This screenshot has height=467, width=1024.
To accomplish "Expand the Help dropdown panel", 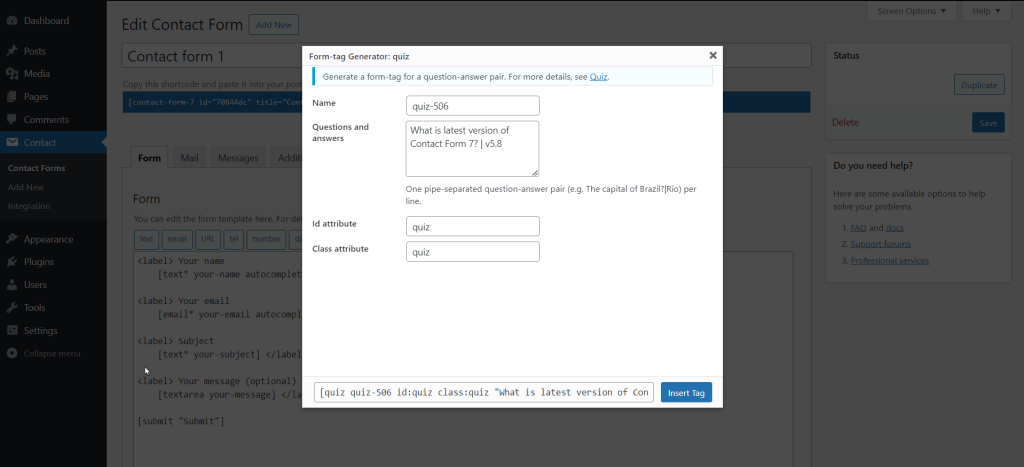I will point(988,11).
